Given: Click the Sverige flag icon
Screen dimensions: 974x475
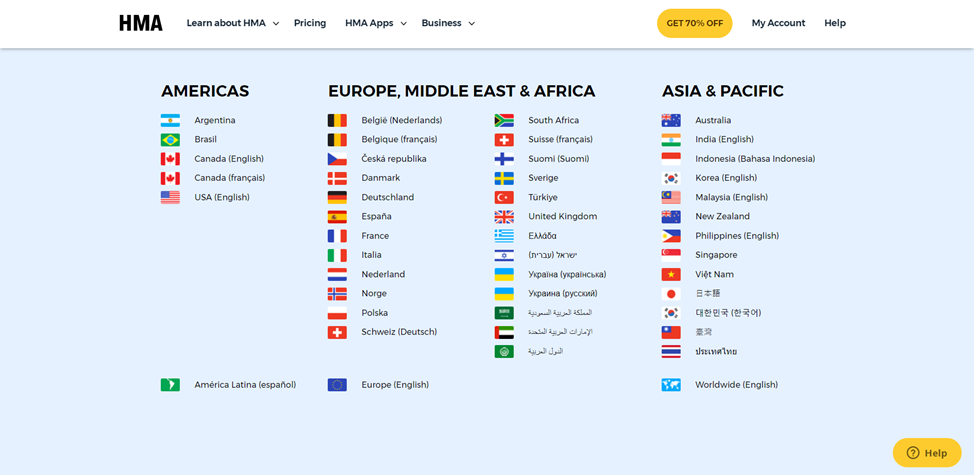Looking at the screenshot, I should [x=504, y=178].
